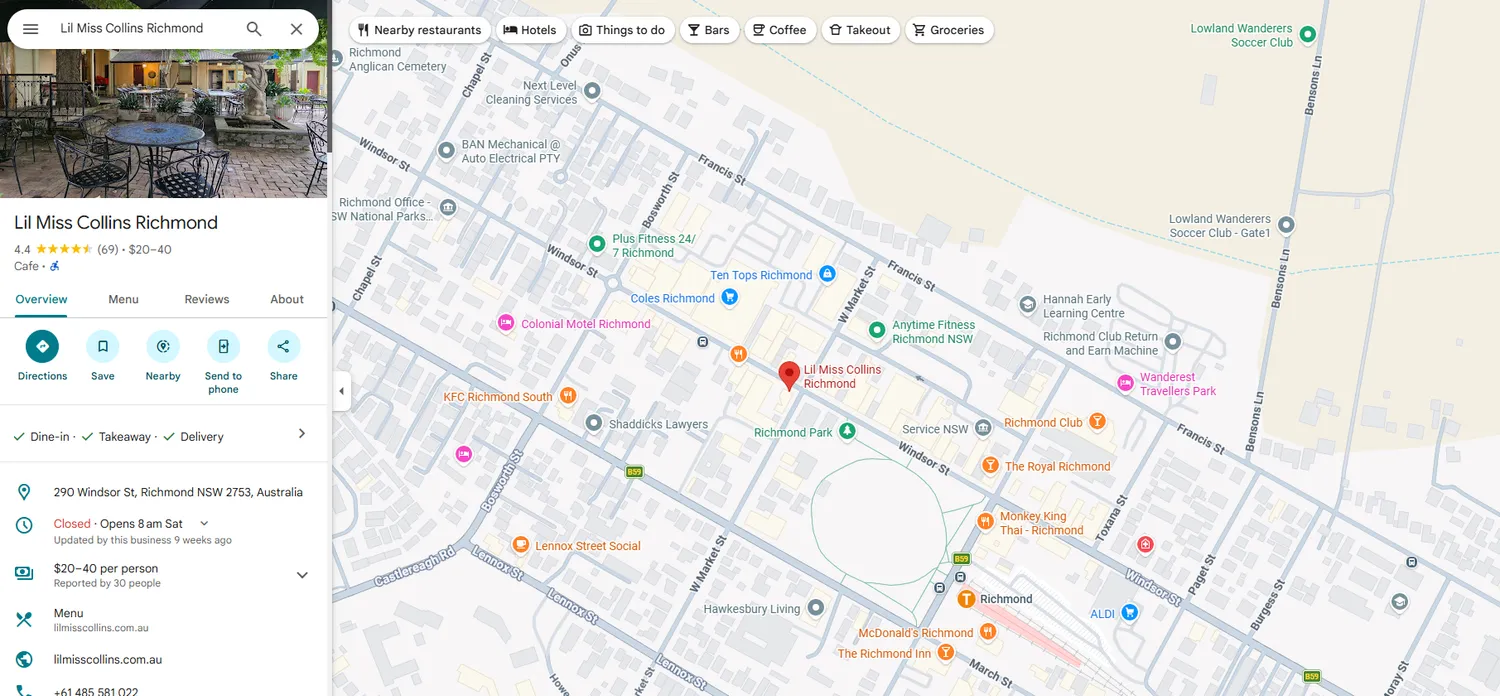The width and height of the screenshot is (1500, 696).
Task: Click the red Lil Miss Collins pin
Action: [789, 376]
